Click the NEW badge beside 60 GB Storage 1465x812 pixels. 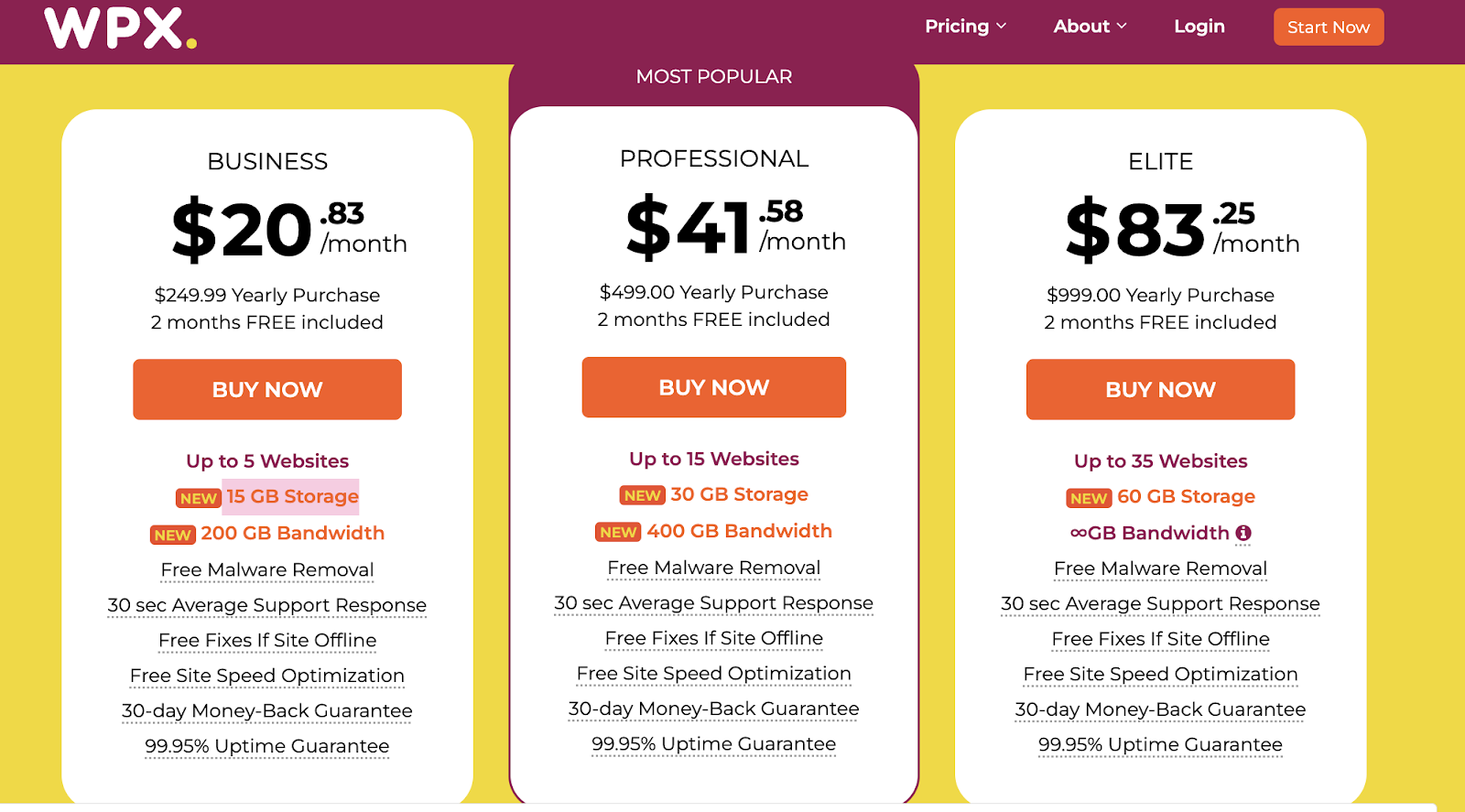[x=1089, y=498]
